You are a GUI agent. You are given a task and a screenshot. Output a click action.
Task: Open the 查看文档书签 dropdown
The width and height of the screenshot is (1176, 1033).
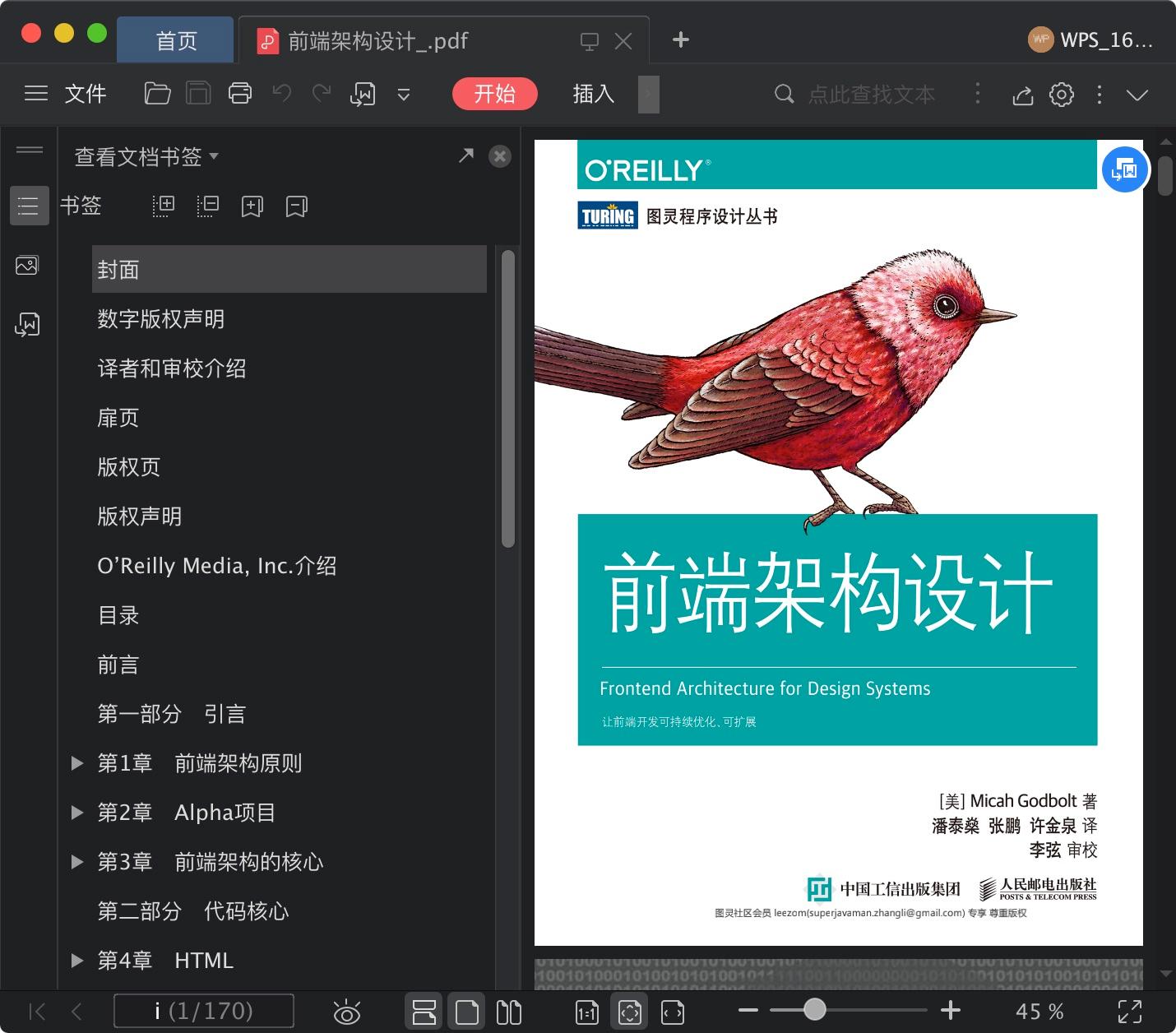point(146,156)
